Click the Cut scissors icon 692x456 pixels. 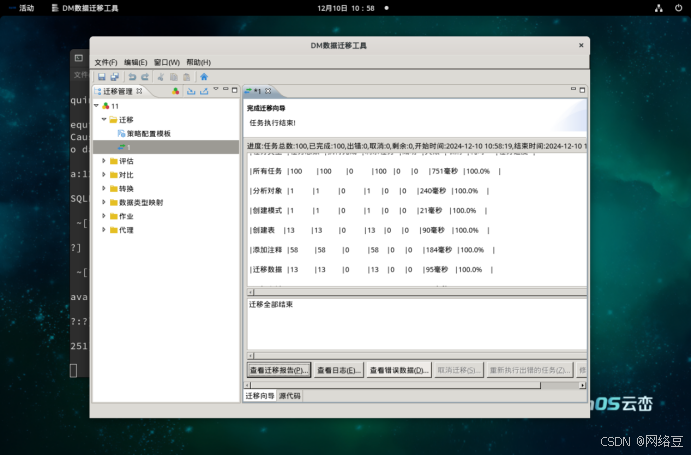point(161,77)
